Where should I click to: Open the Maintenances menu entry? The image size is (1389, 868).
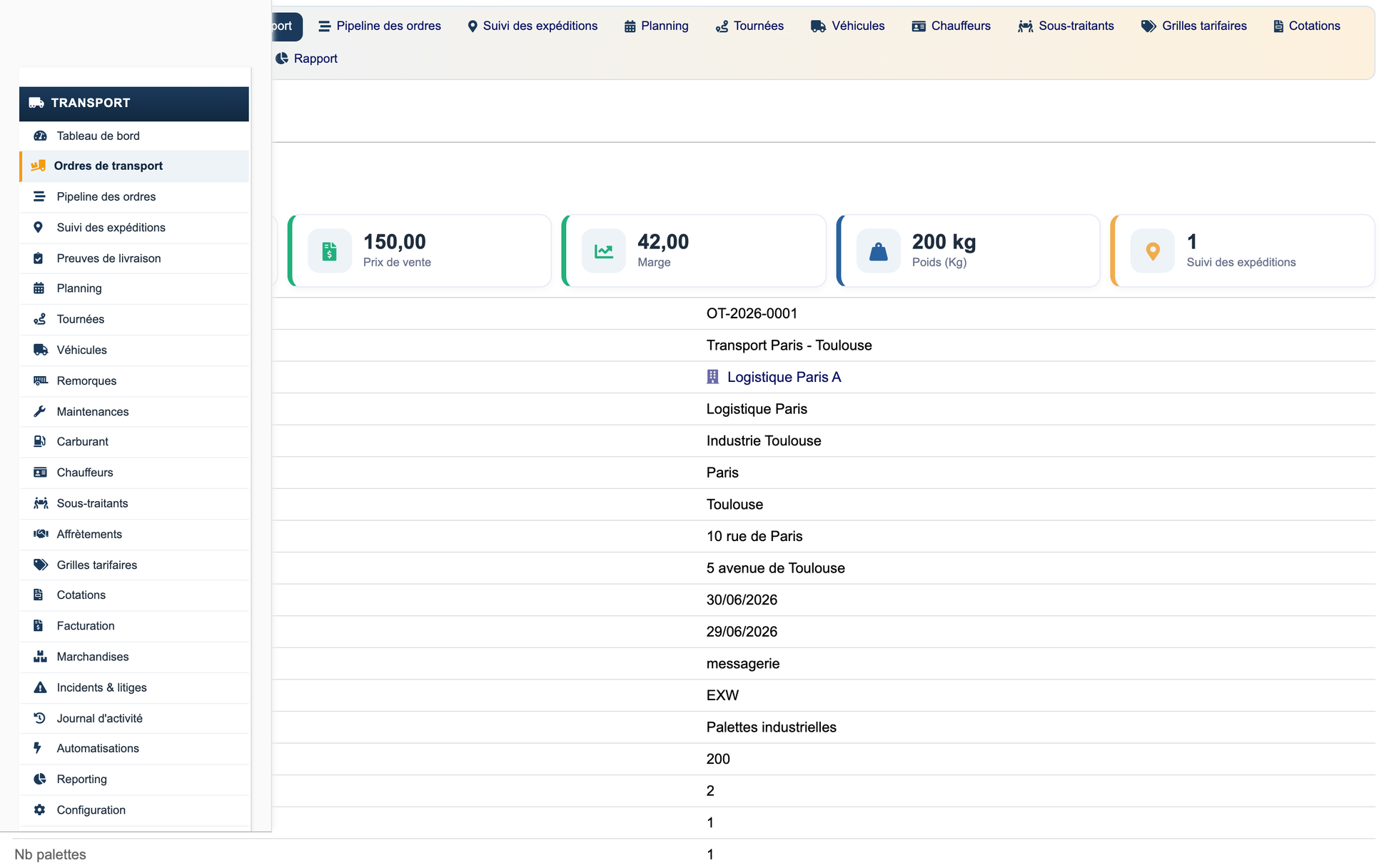[x=134, y=411]
